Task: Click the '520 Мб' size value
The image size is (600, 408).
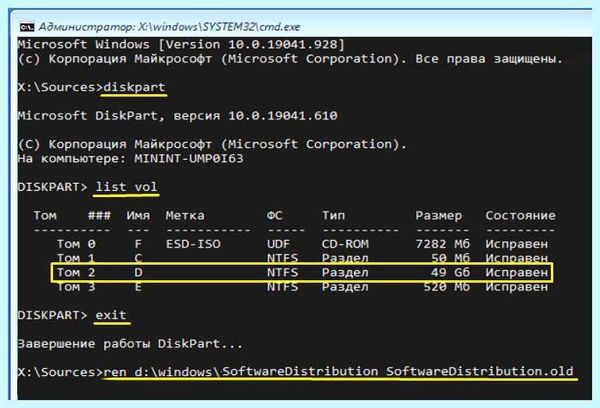Action: point(447,287)
